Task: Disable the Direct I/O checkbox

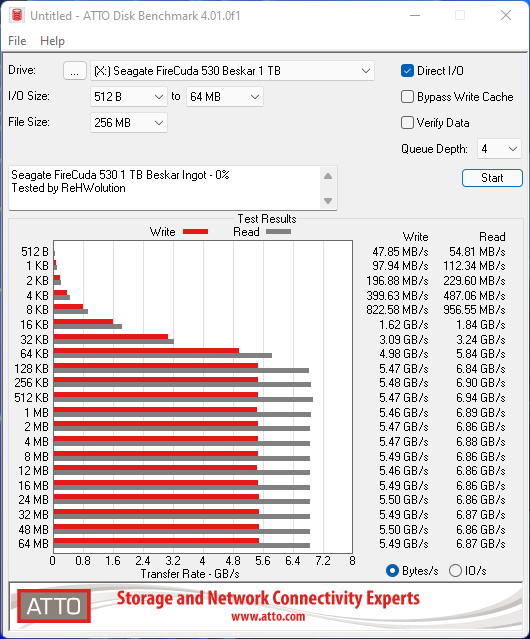Action: 407,71
